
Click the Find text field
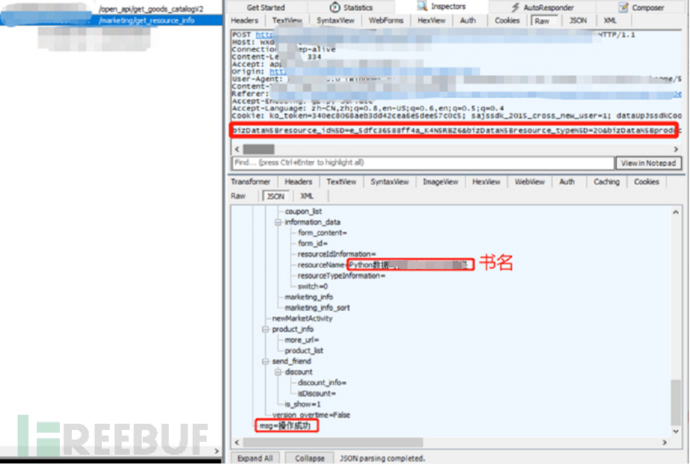pyautogui.click(x=422, y=162)
